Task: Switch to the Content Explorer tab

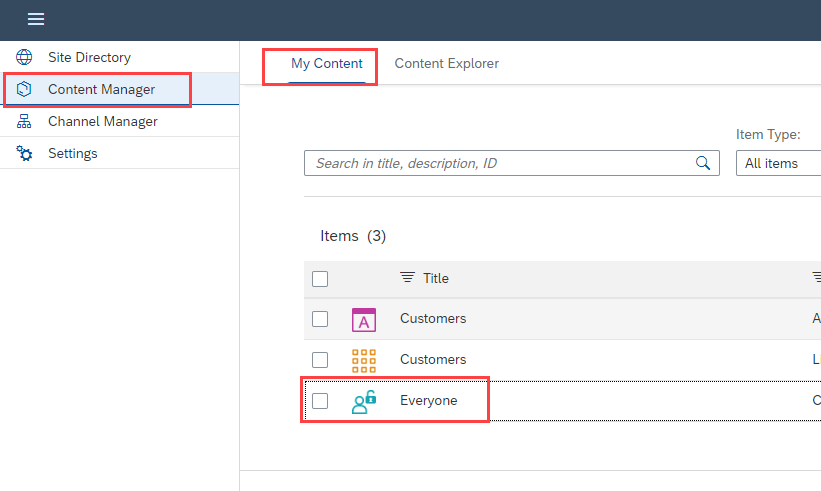Action: point(446,64)
